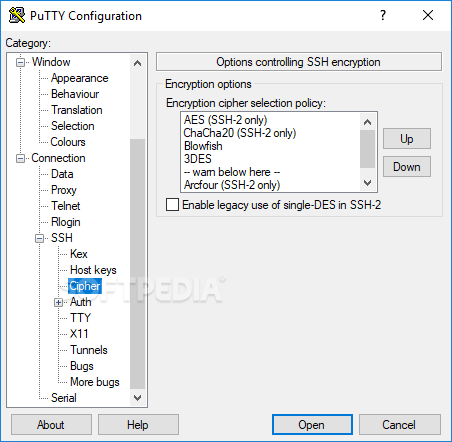Click the category tree scrollbar thumb
The width and height of the screenshot is (452, 442).
(137, 264)
